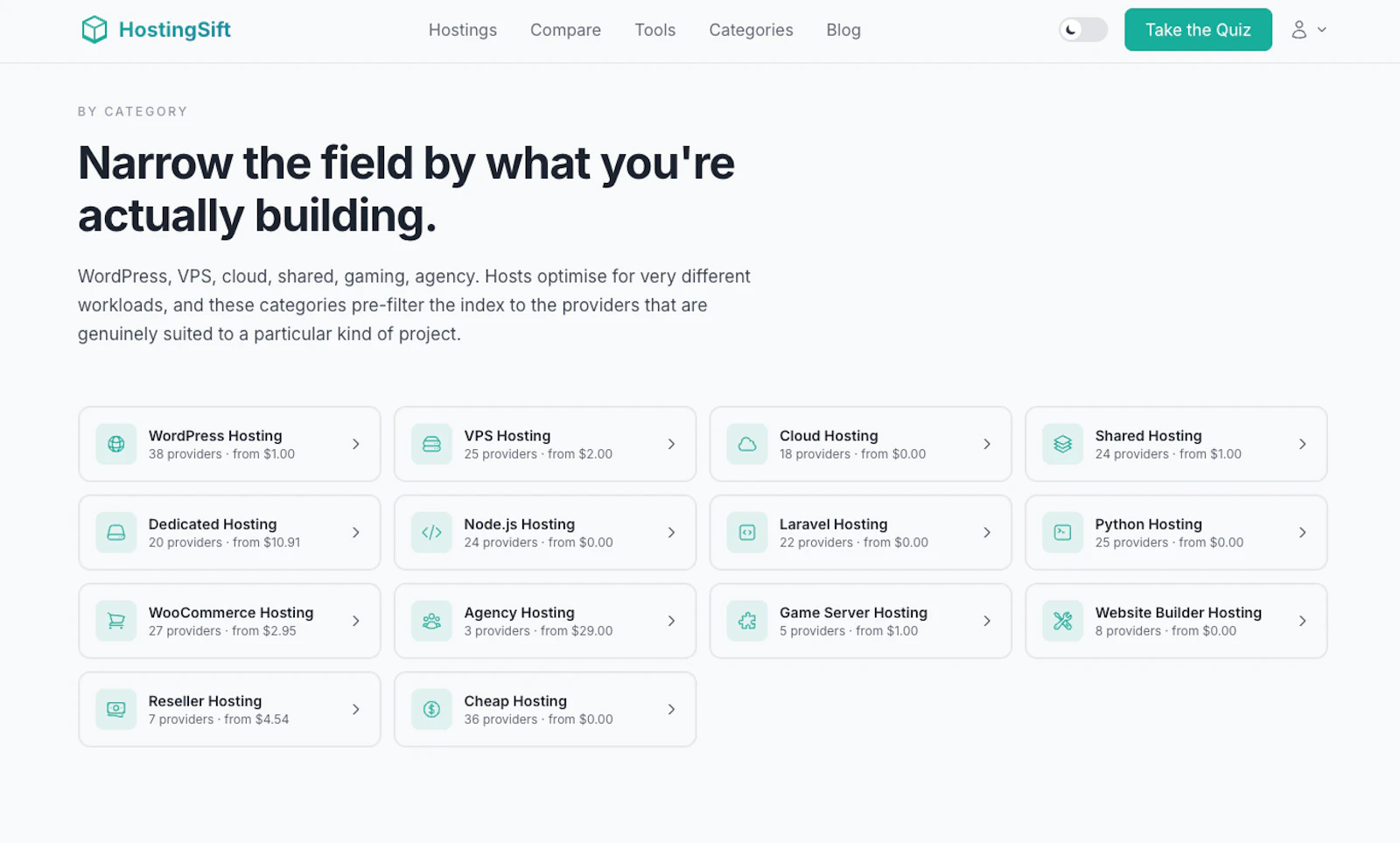Click the Python Hosting chevron arrow
This screenshot has width=1400, height=843.
point(1302,532)
